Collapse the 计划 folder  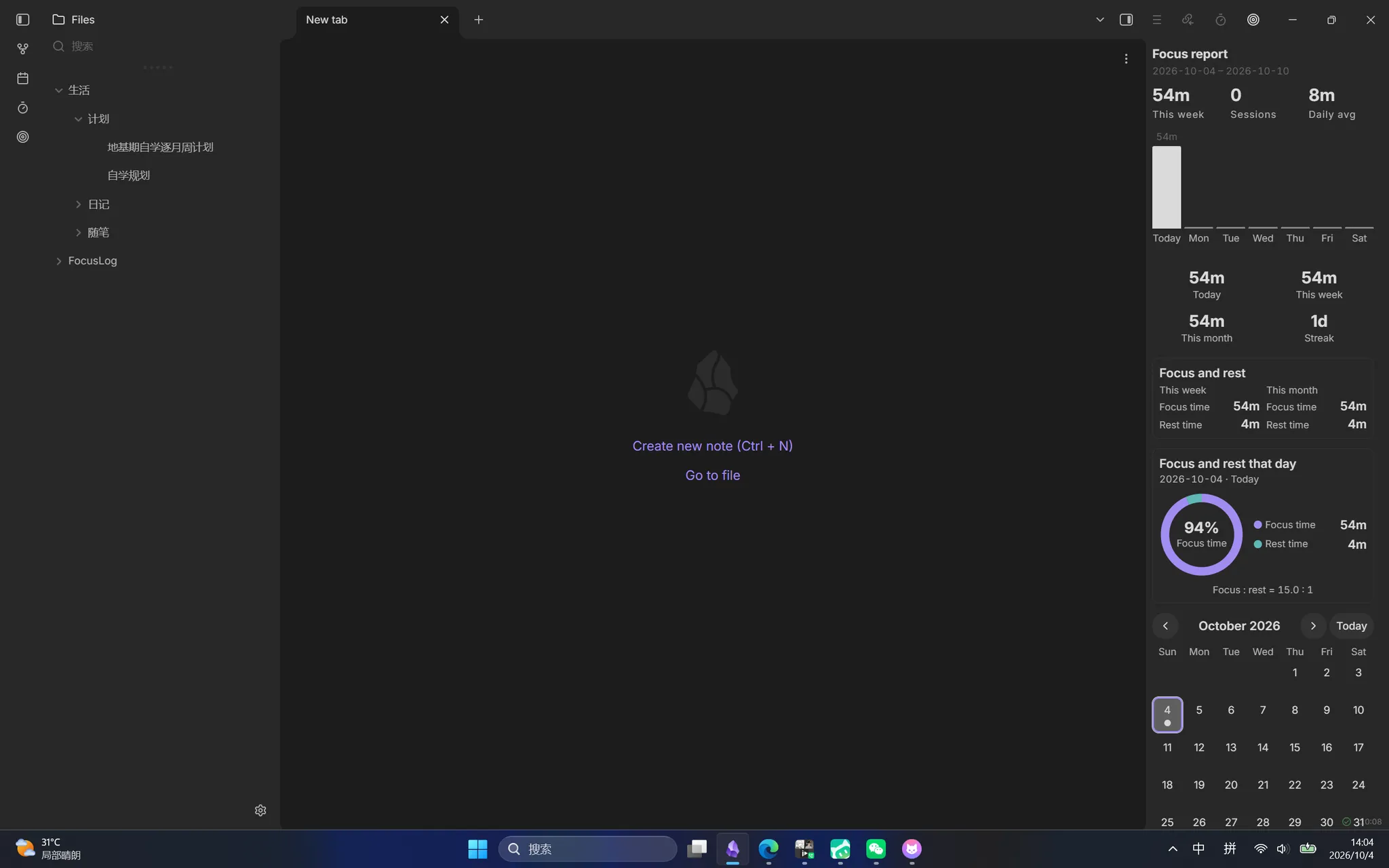click(79, 119)
